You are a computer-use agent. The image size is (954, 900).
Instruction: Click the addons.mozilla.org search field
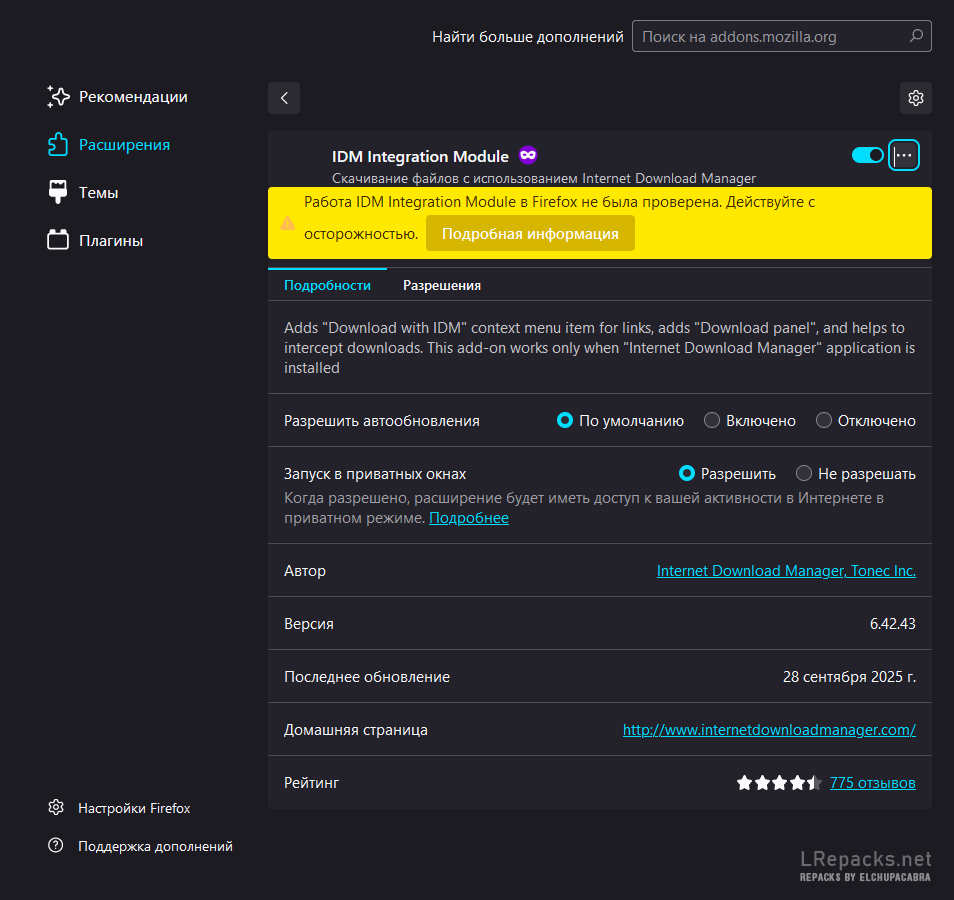point(770,37)
